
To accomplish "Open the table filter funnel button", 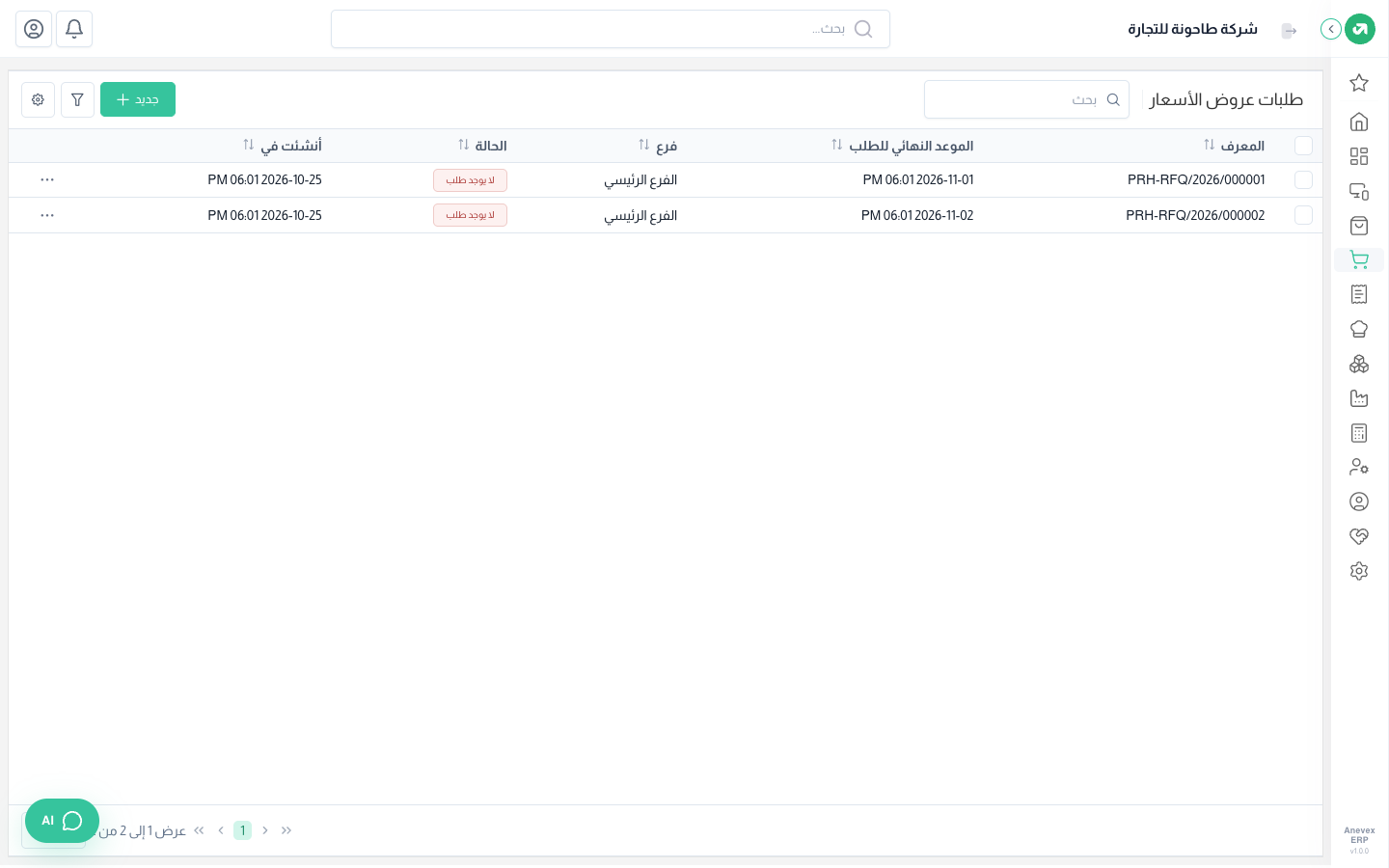I will [77, 99].
